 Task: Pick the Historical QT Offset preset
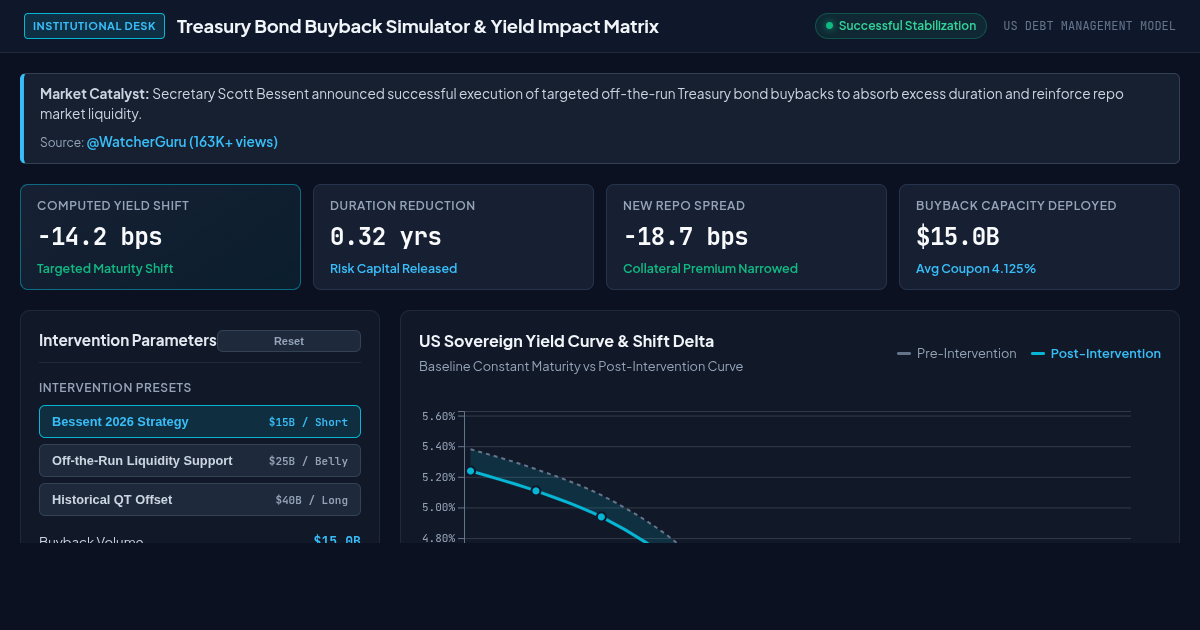200,500
